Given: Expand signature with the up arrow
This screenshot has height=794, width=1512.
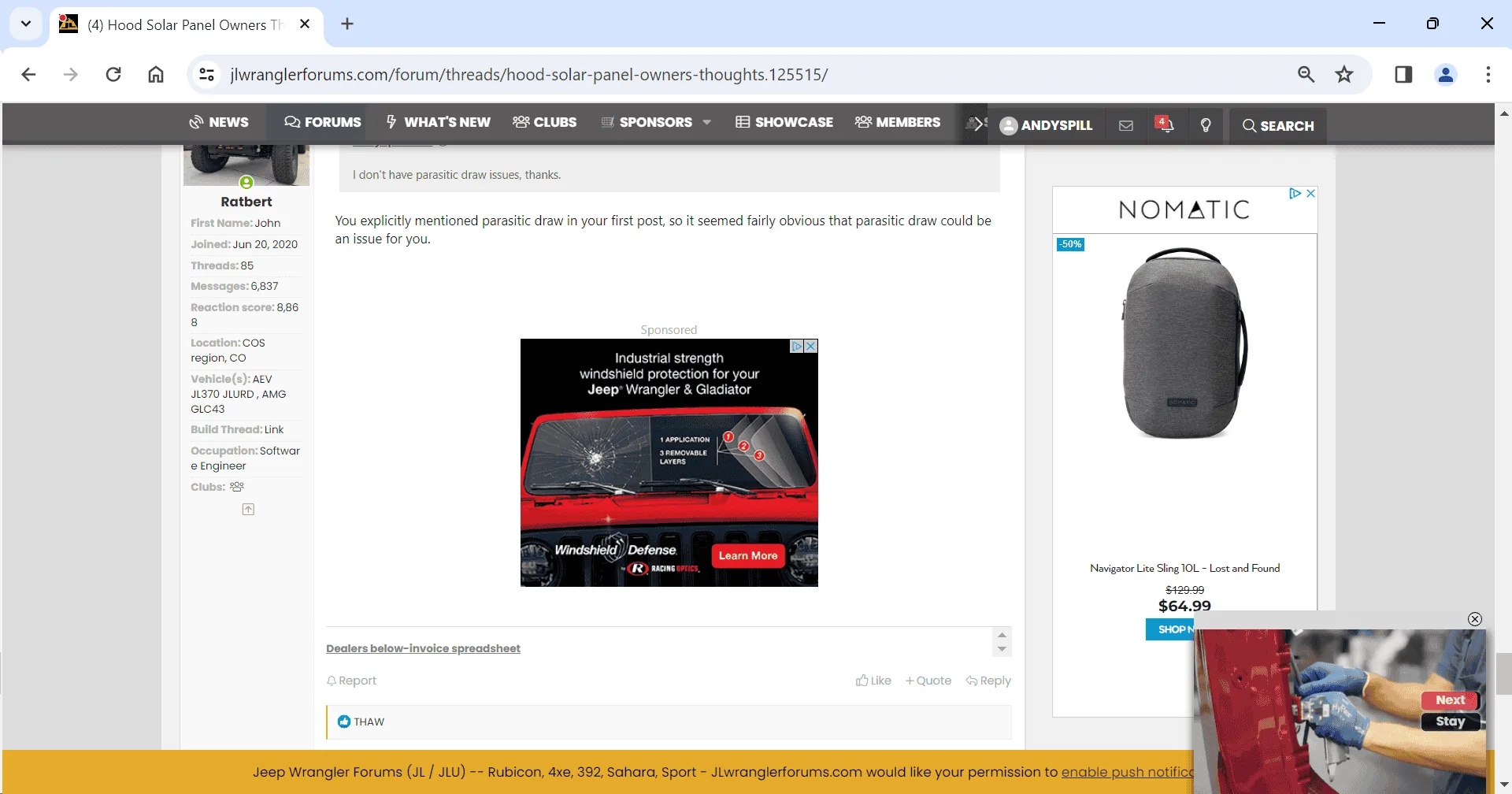Looking at the screenshot, I should pos(1002,635).
